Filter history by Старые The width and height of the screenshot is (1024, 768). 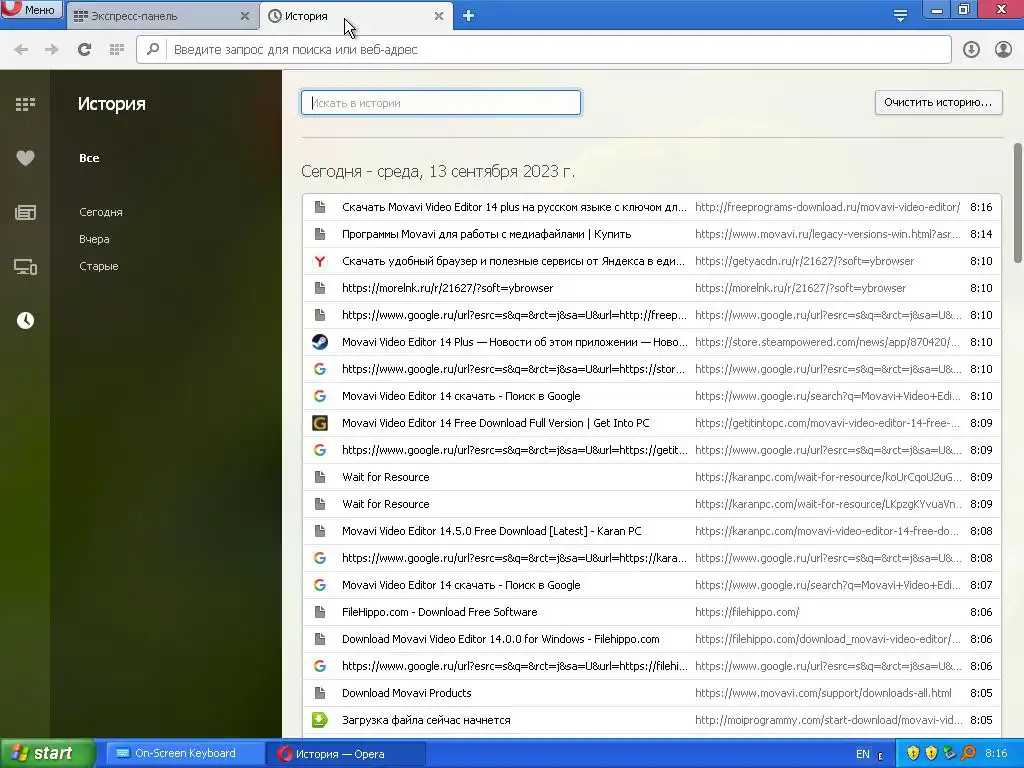tap(99, 266)
